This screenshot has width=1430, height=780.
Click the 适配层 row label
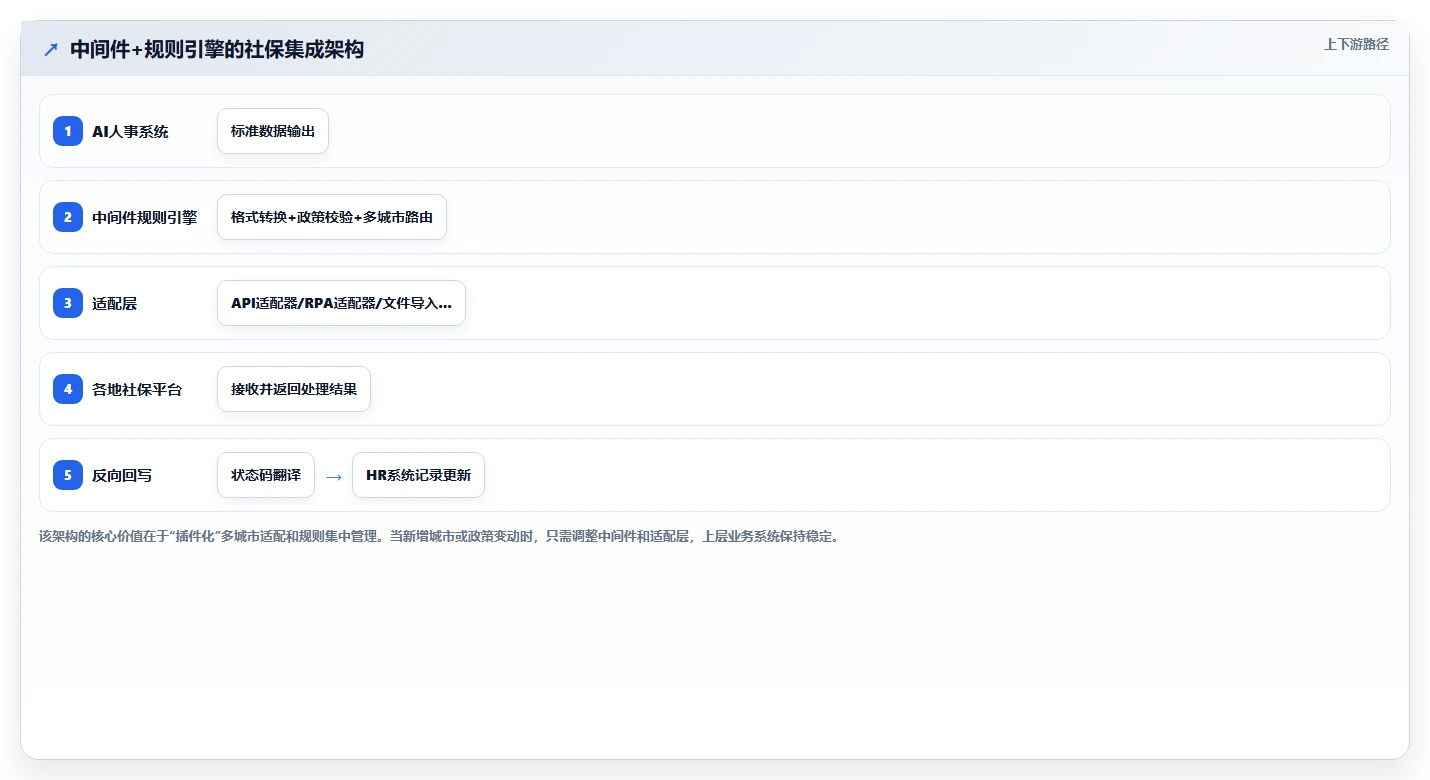click(x=114, y=303)
